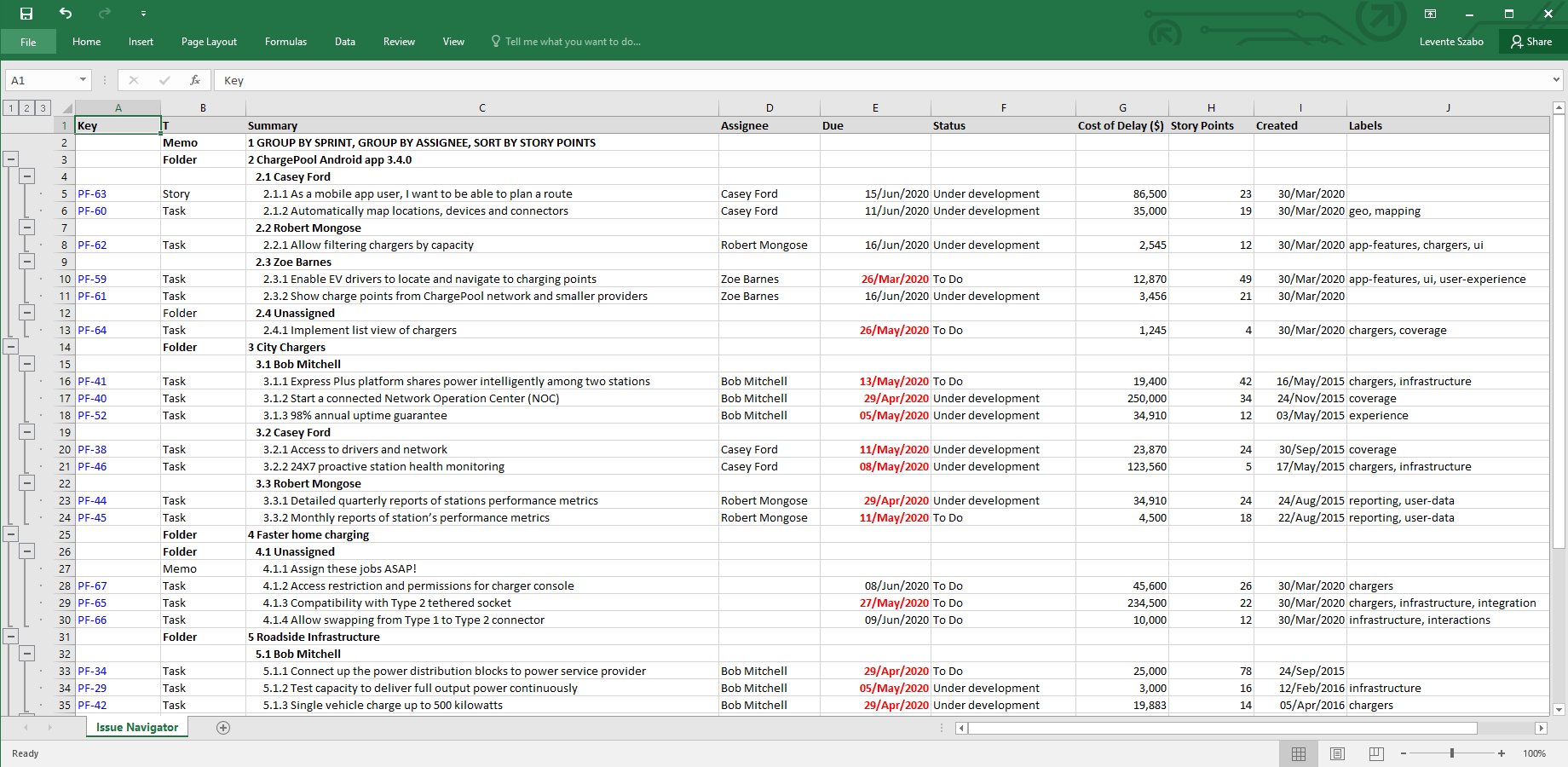Show outline level 2 button
The width and height of the screenshot is (1568, 767).
tap(26, 108)
